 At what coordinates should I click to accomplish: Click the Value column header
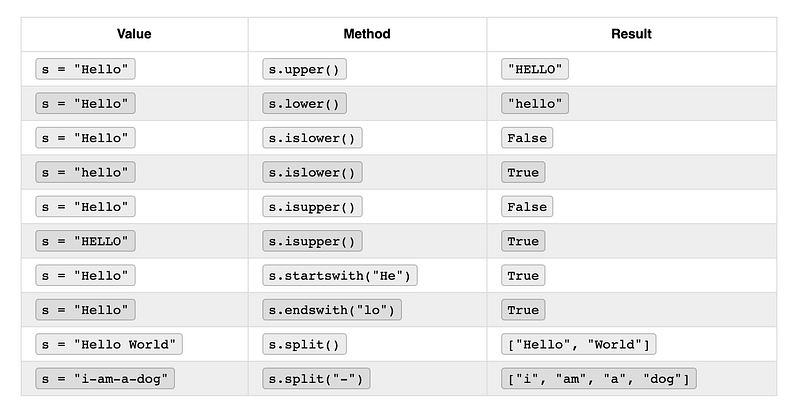[x=134, y=34]
